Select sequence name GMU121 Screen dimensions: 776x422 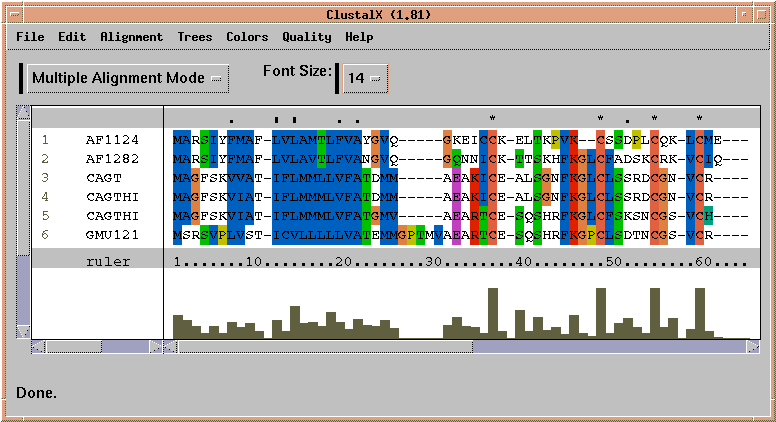tap(112, 234)
